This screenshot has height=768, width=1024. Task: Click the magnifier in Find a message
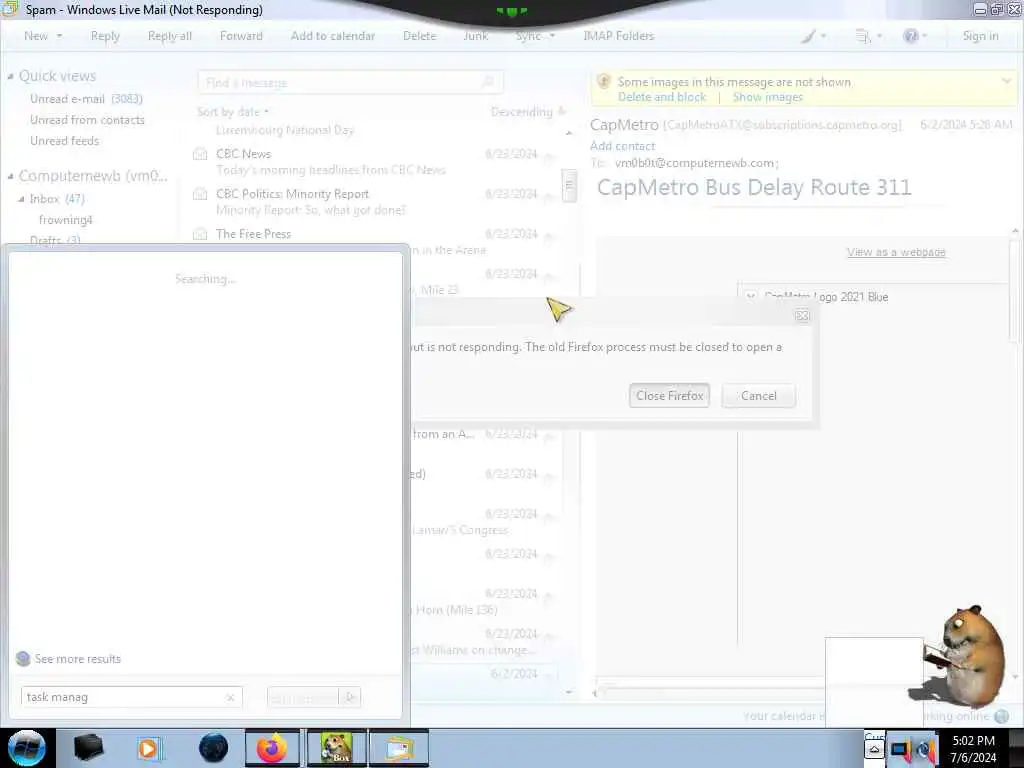[488, 82]
